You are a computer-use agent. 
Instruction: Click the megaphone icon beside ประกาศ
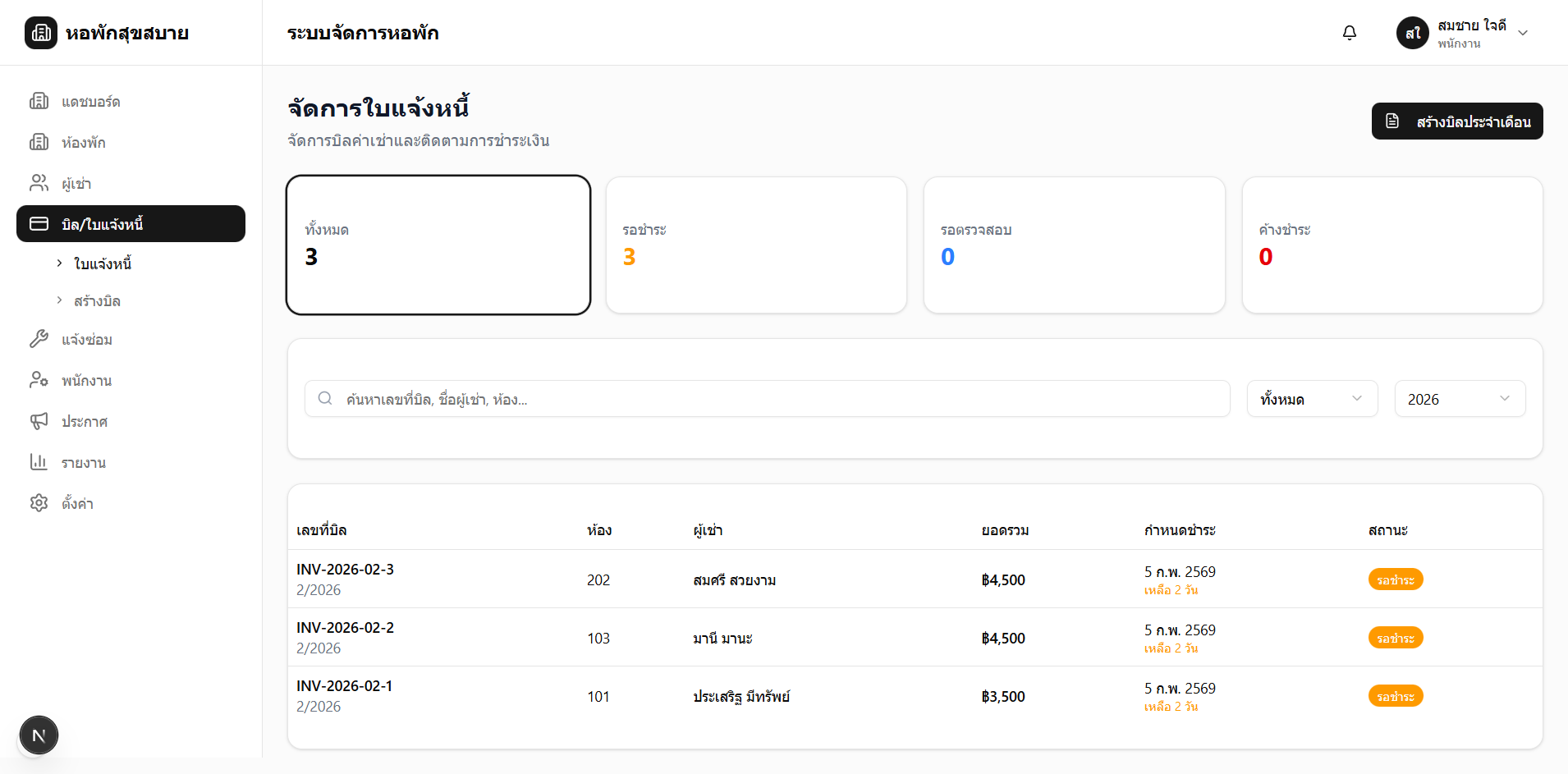39,421
